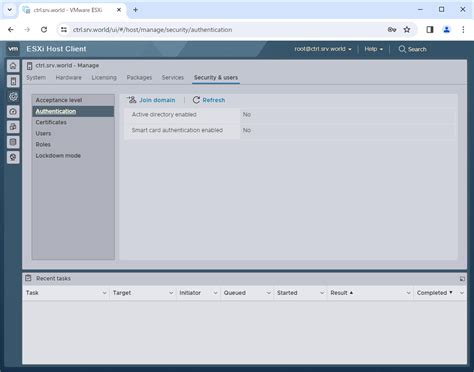View site information icon in address bar
This screenshot has width=474, height=372.
[x=64, y=30]
